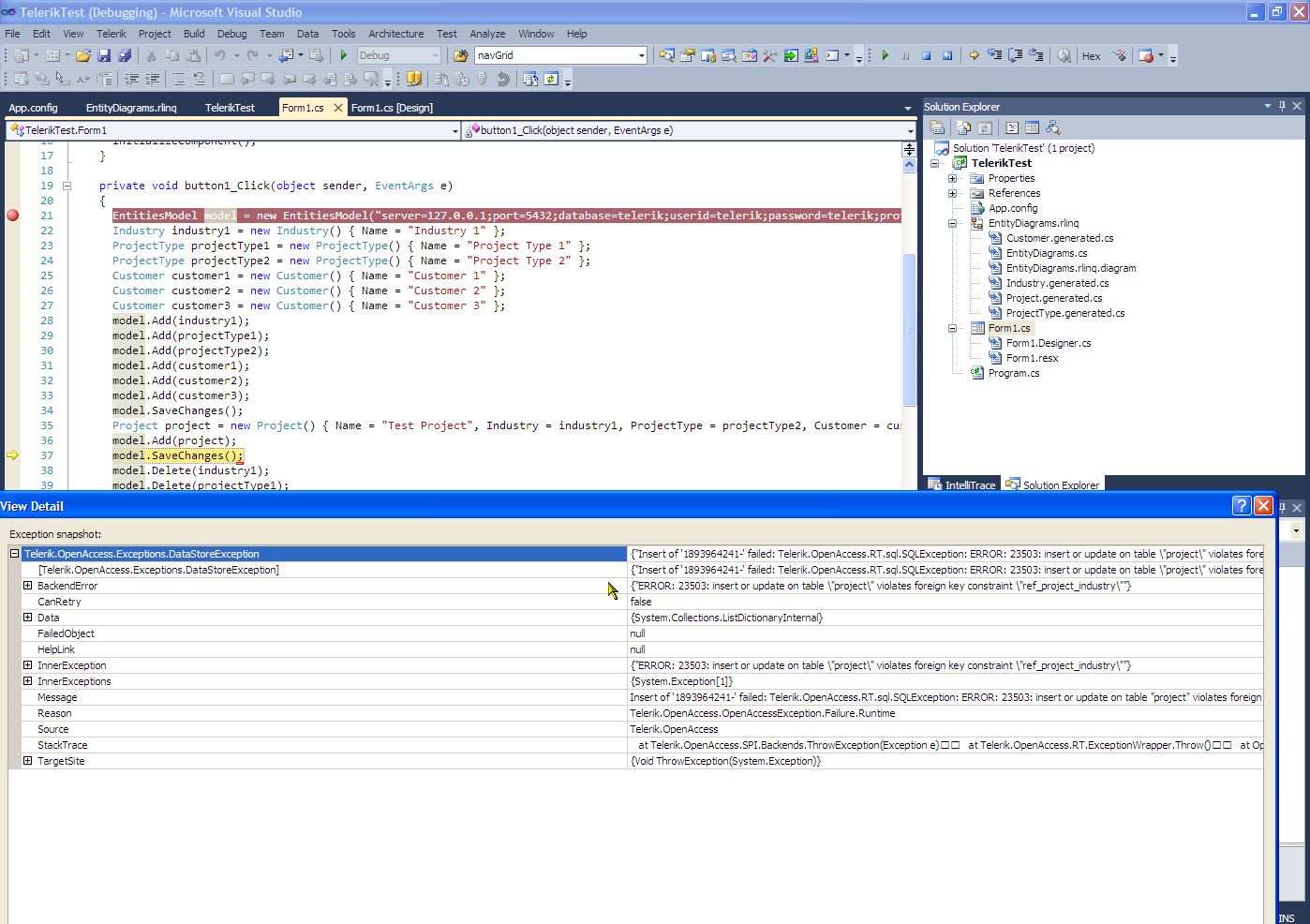Open the Telerik menu

pos(111,34)
